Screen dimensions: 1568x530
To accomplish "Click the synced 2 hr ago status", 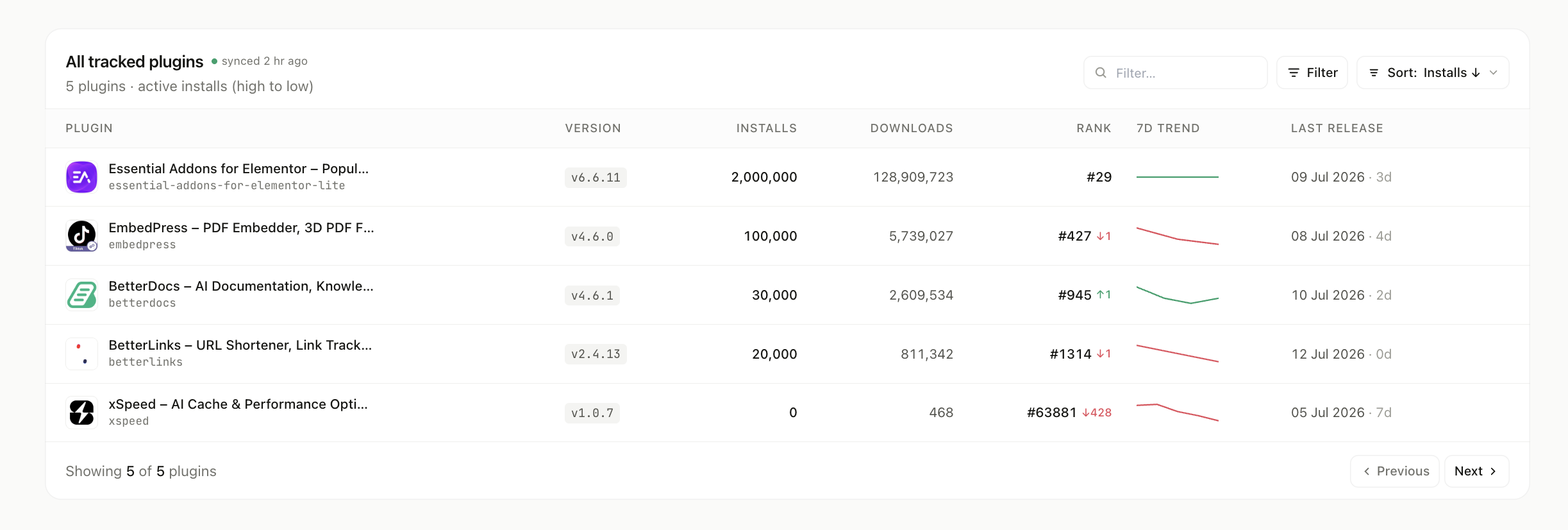I will [x=260, y=61].
